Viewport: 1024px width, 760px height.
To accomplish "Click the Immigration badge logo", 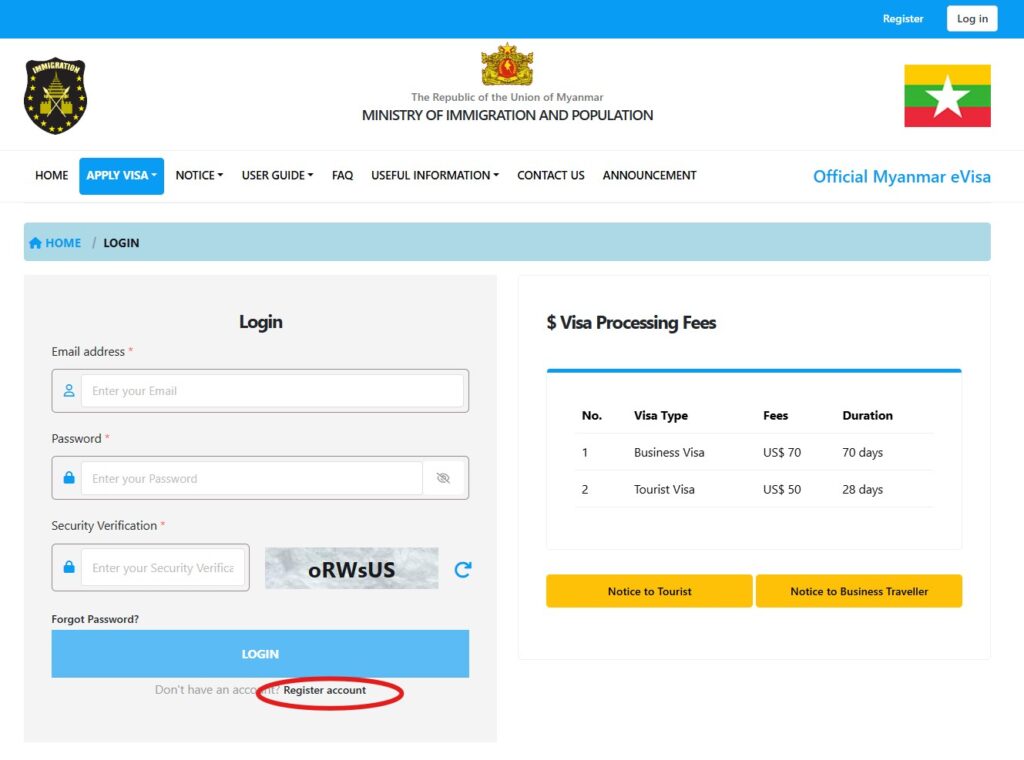I will click(x=55, y=96).
